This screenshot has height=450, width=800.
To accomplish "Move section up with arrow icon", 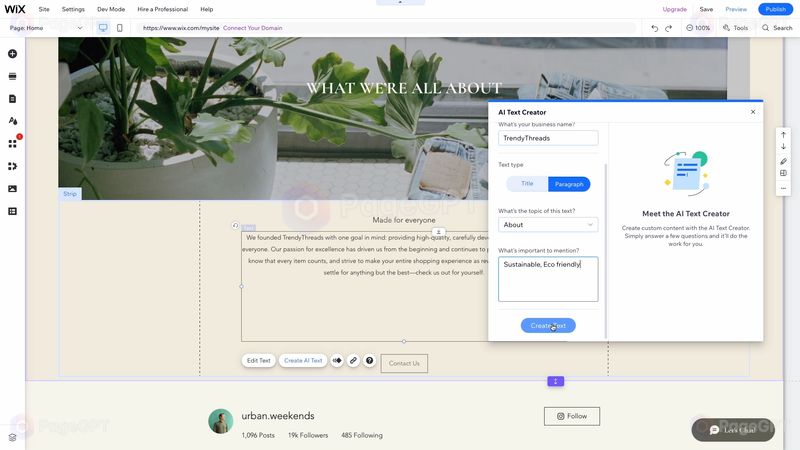I will pos(783,135).
